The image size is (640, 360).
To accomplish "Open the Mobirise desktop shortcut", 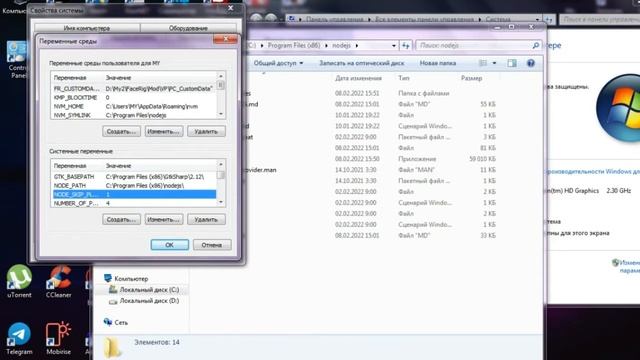I will (x=58, y=338).
